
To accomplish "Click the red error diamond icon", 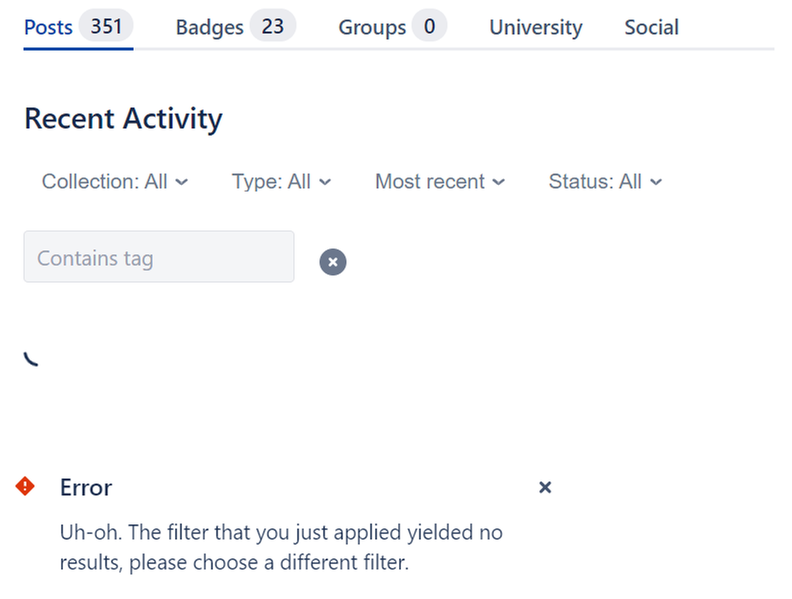I will pos(25,486).
